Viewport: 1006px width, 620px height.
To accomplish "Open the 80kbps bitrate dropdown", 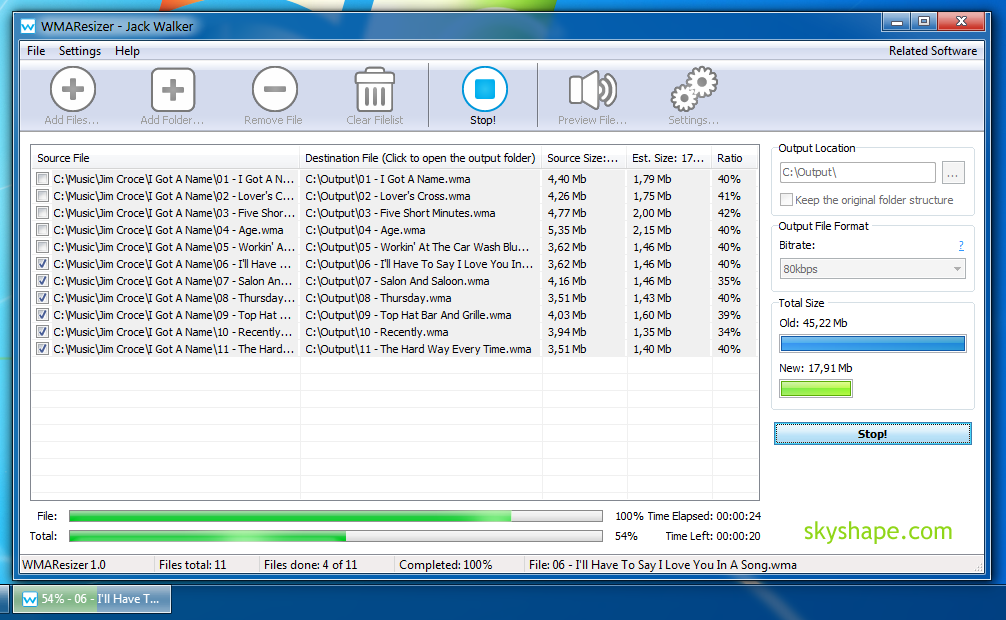I will pos(872,269).
